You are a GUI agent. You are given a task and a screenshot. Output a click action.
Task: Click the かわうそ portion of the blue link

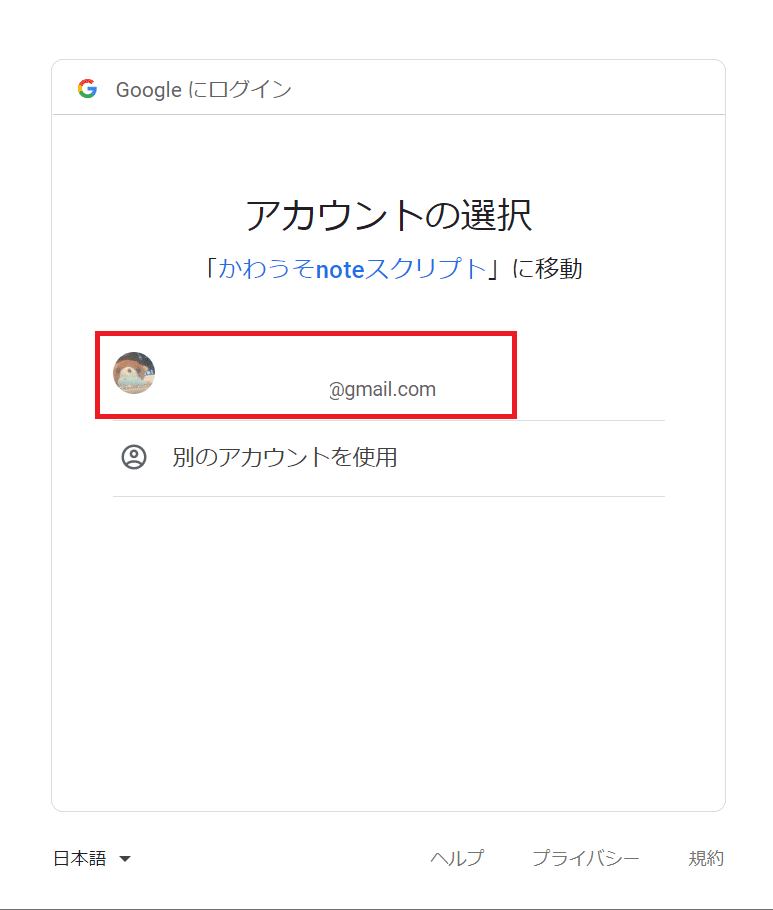click(266, 269)
